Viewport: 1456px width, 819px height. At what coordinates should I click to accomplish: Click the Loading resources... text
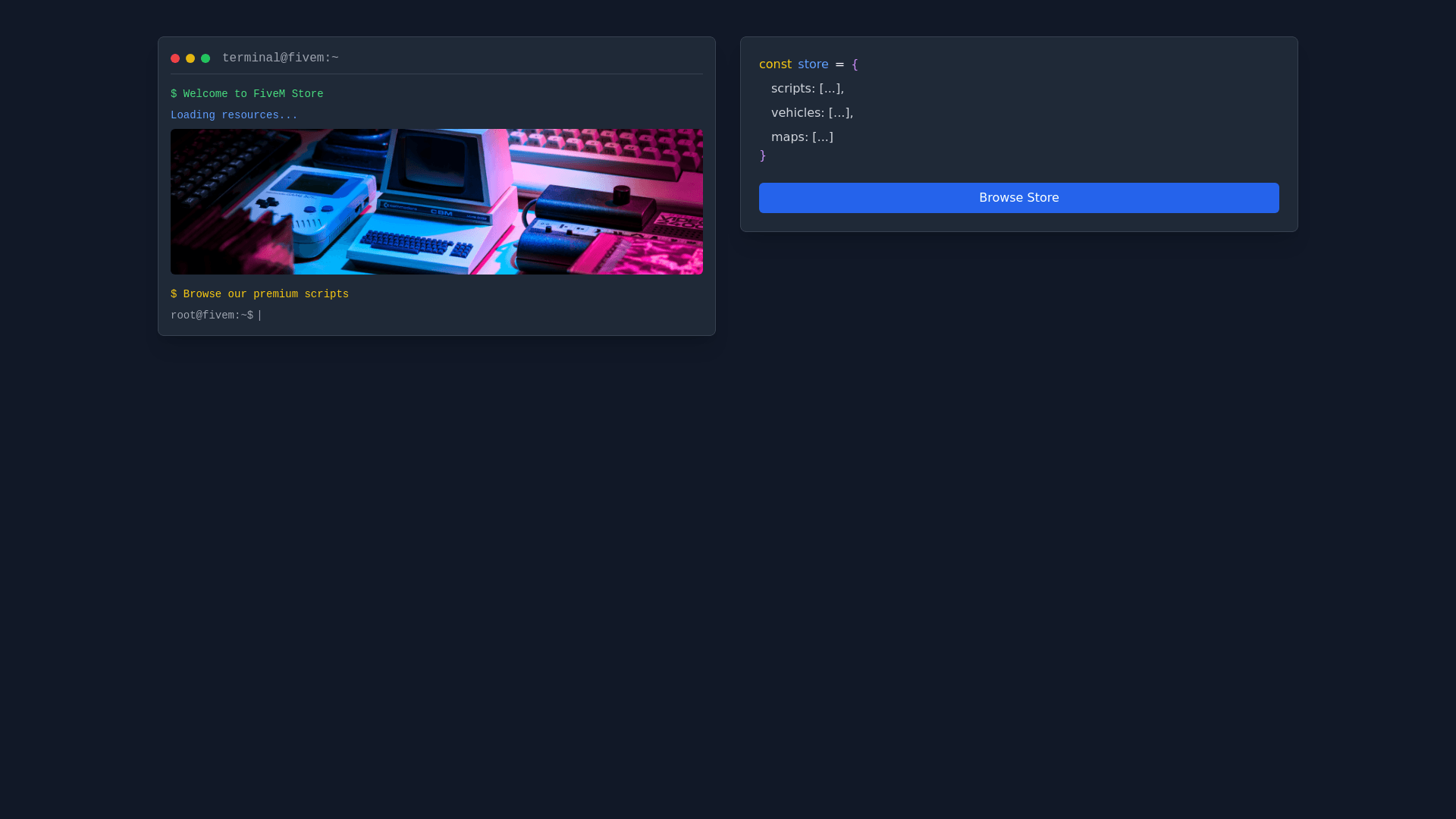coord(234,115)
